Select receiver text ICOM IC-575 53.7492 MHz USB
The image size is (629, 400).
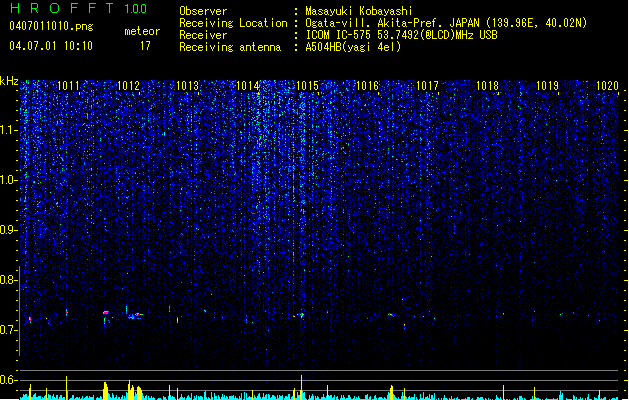(x=402, y=35)
